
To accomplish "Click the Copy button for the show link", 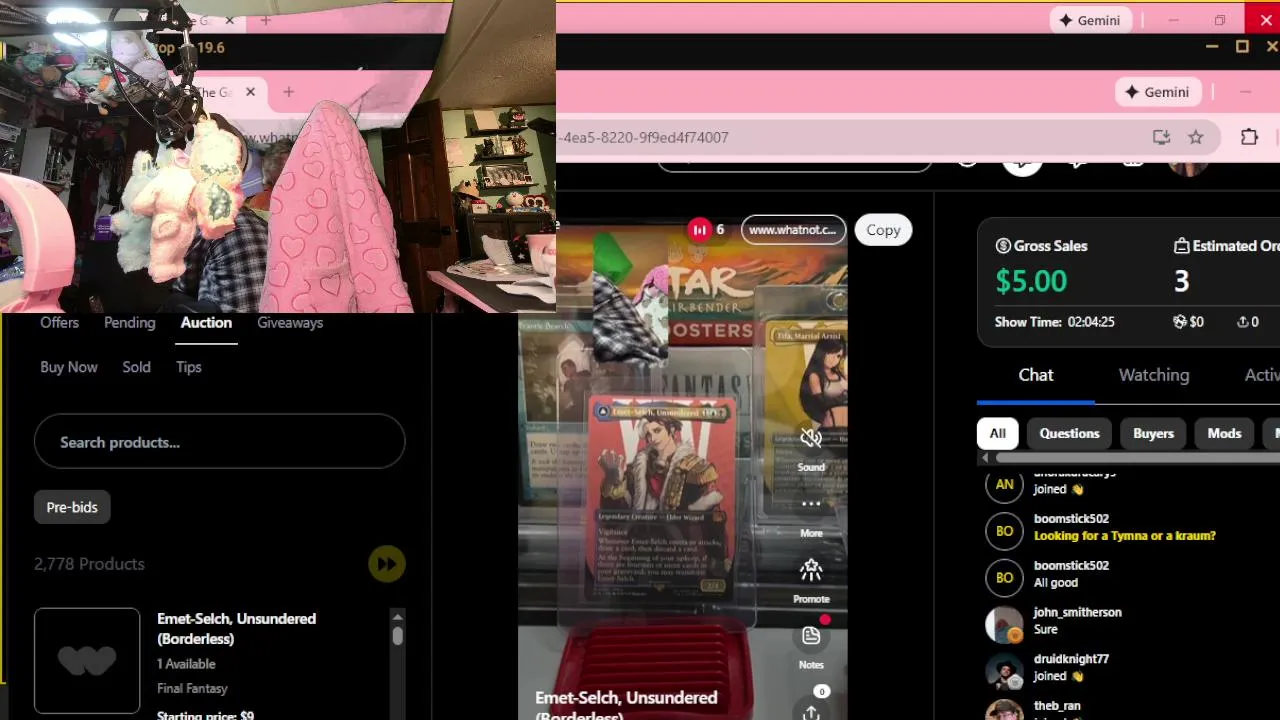I will point(883,230).
